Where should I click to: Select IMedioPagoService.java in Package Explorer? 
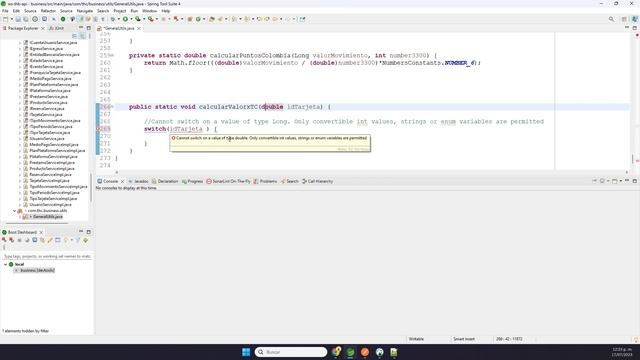click(50, 78)
